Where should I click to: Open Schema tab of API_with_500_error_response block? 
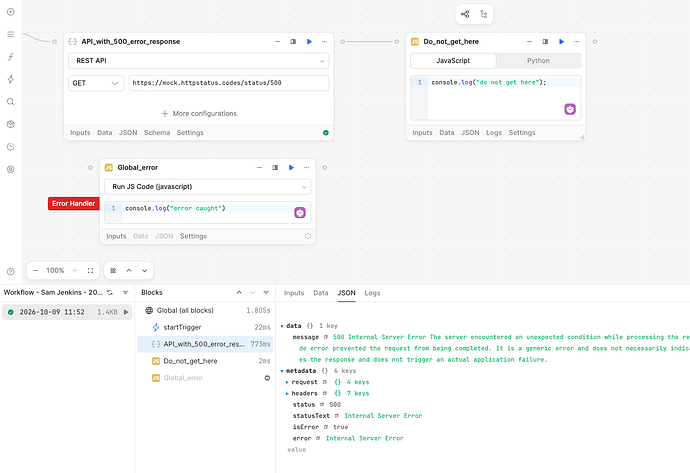coord(157,132)
